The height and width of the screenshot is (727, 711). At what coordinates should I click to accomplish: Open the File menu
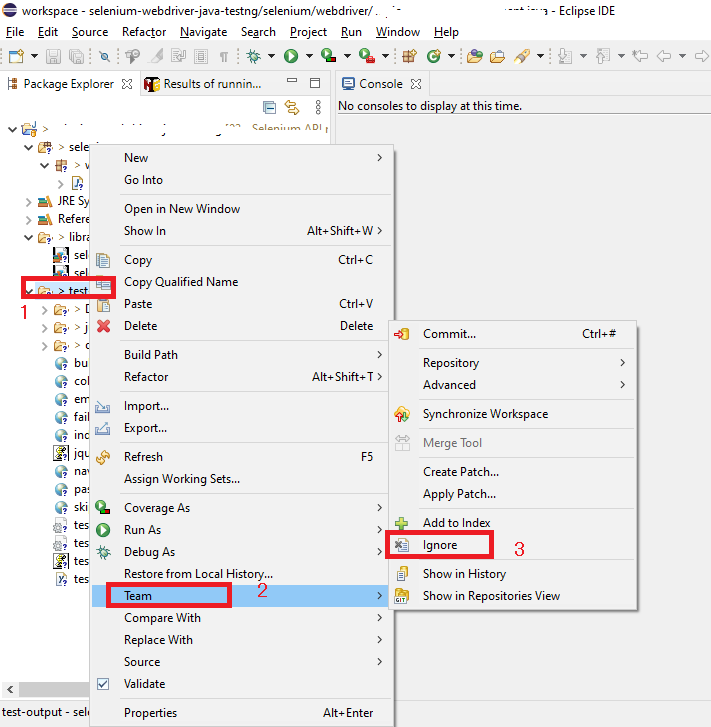point(15,32)
